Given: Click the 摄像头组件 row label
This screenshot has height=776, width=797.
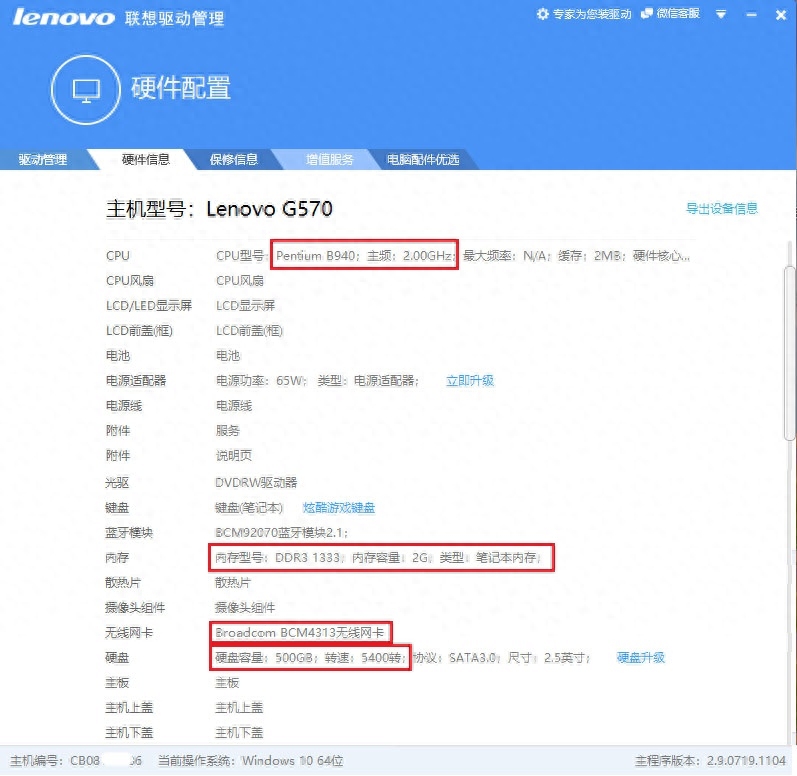Looking at the screenshot, I should tap(135, 608).
